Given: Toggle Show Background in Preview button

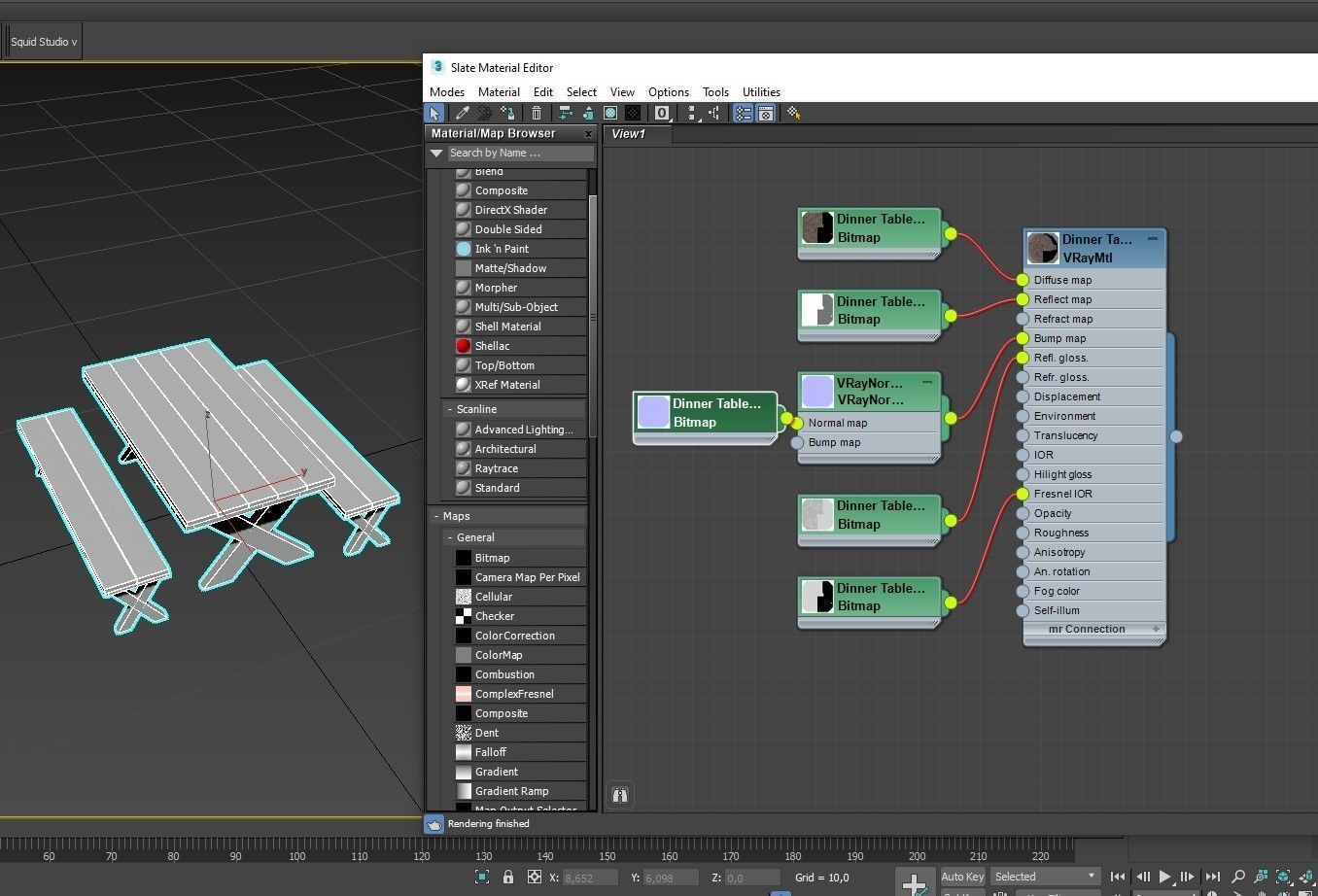Looking at the screenshot, I should coord(633,114).
